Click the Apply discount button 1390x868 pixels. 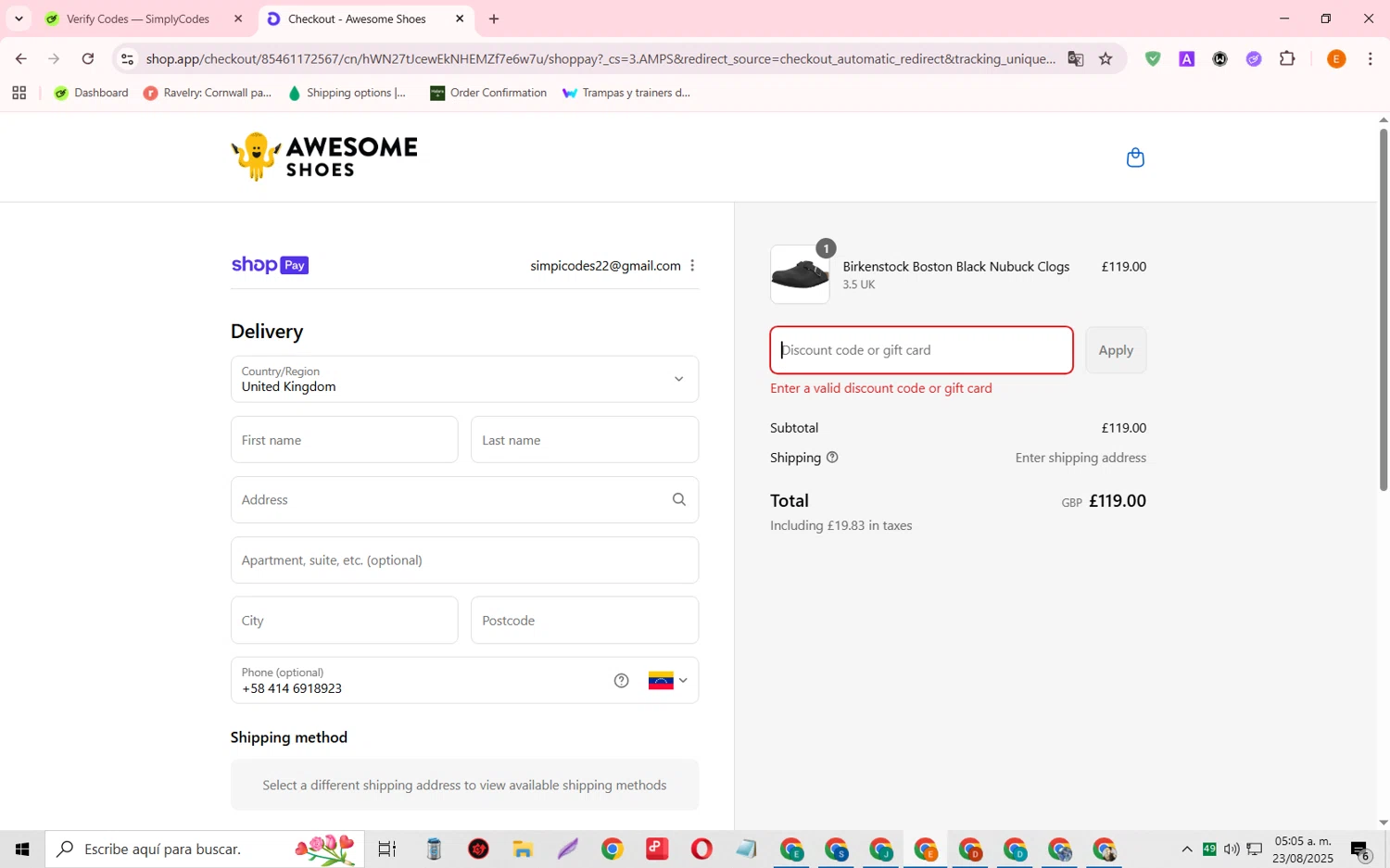pyautogui.click(x=1116, y=350)
